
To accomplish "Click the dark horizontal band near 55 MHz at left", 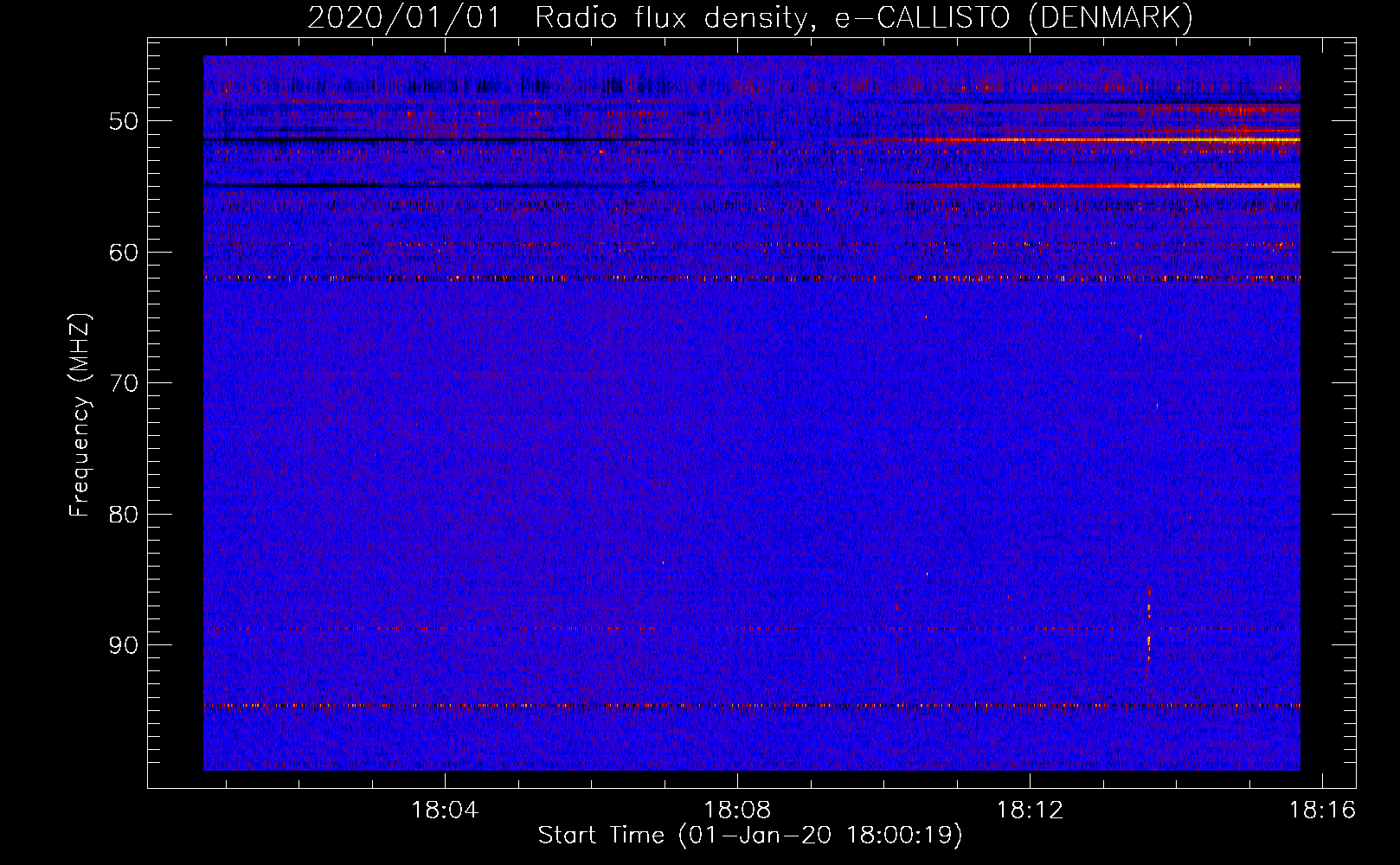I will point(415,185).
